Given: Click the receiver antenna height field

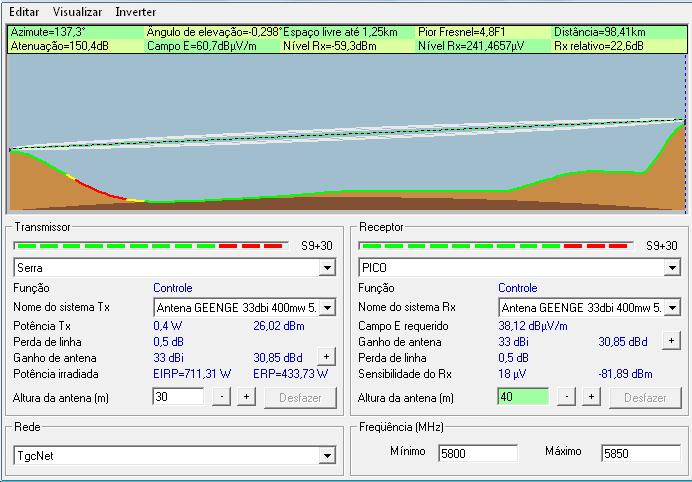Looking at the screenshot, I should (x=523, y=397).
